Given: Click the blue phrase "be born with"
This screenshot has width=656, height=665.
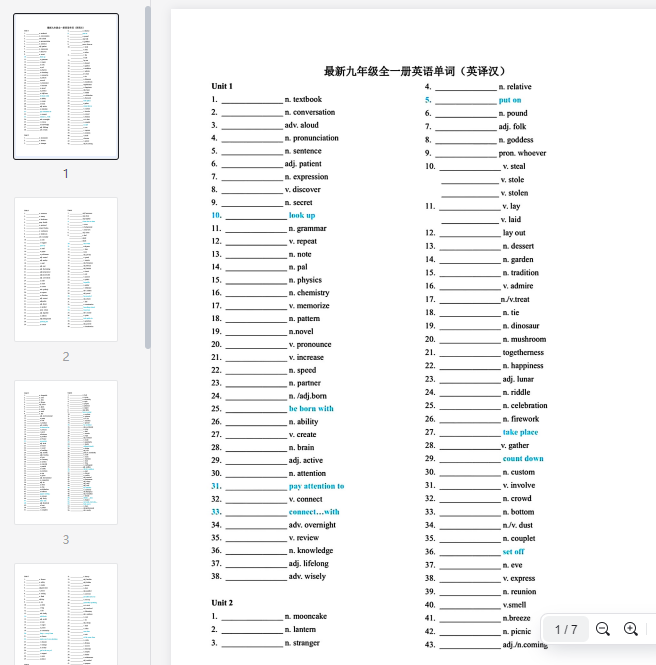Looking at the screenshot, I should tap(311, 408).
